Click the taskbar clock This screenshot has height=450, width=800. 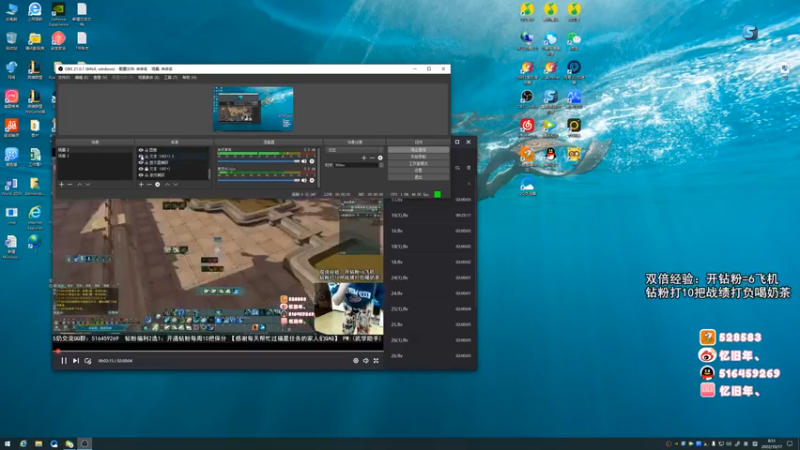click(x=771, y=444)
